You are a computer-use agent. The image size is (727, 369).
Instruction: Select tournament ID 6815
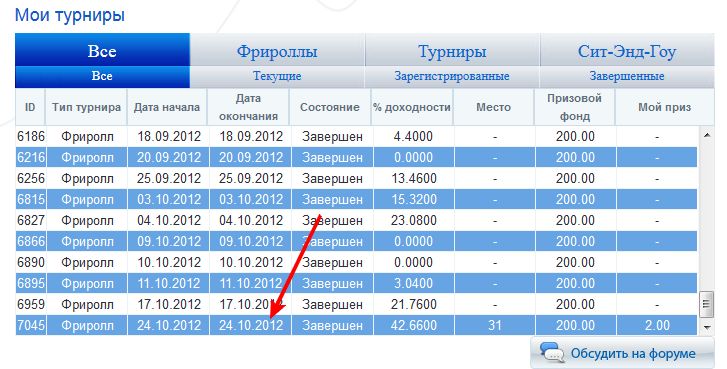coord(31,199)
